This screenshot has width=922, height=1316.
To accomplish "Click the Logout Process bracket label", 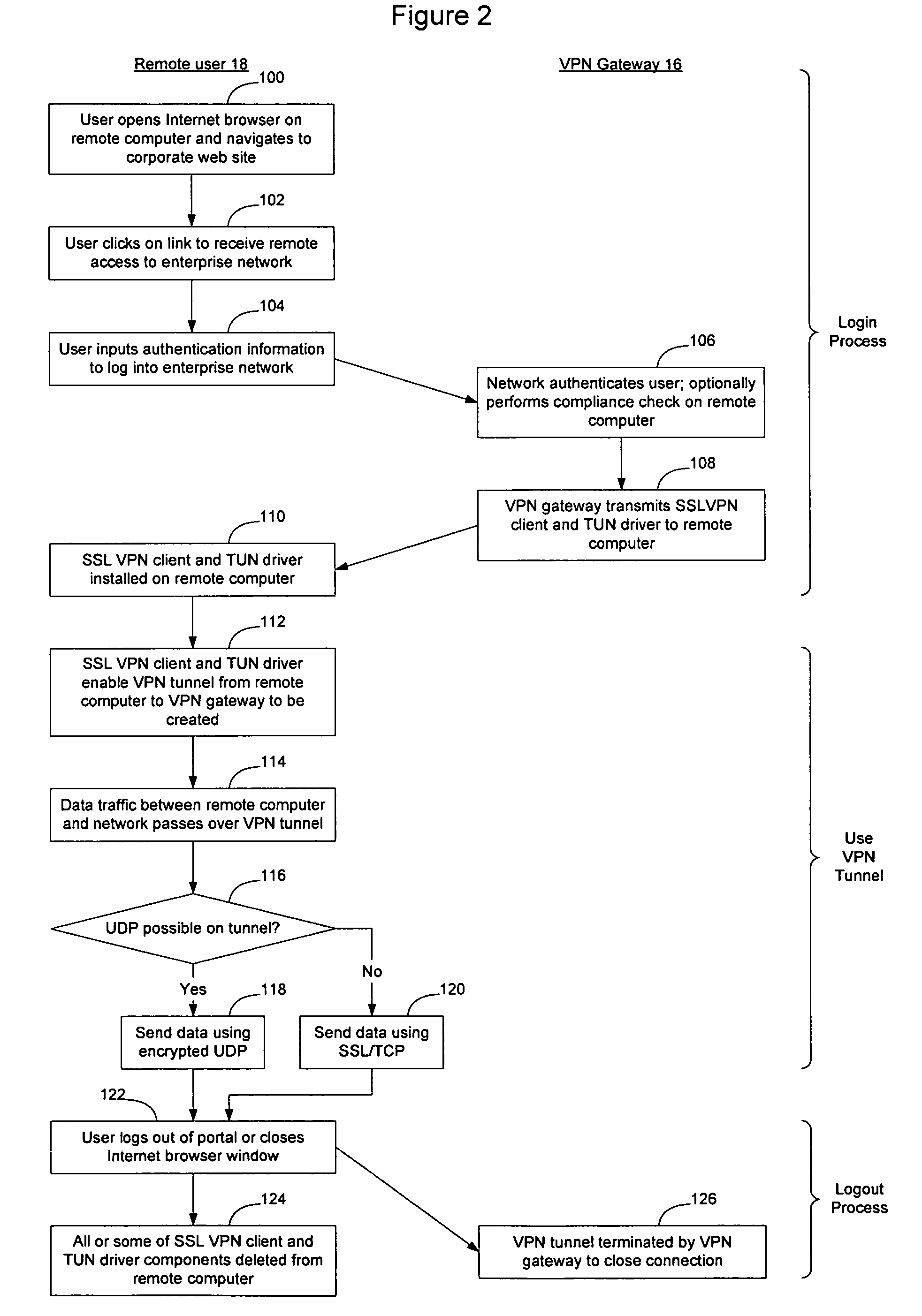I will (861, 1197).
